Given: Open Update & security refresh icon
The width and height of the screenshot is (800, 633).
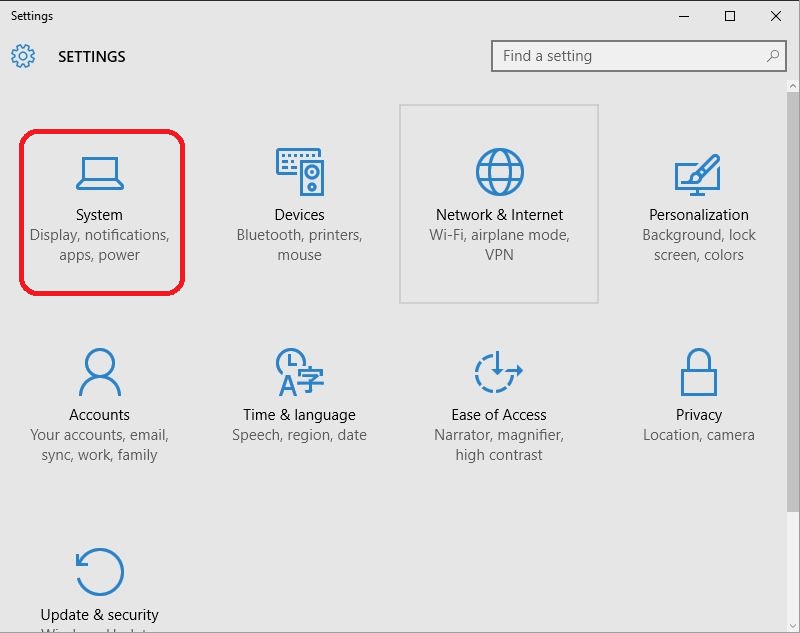Looking at the screenshot, I should coord(99,572).
